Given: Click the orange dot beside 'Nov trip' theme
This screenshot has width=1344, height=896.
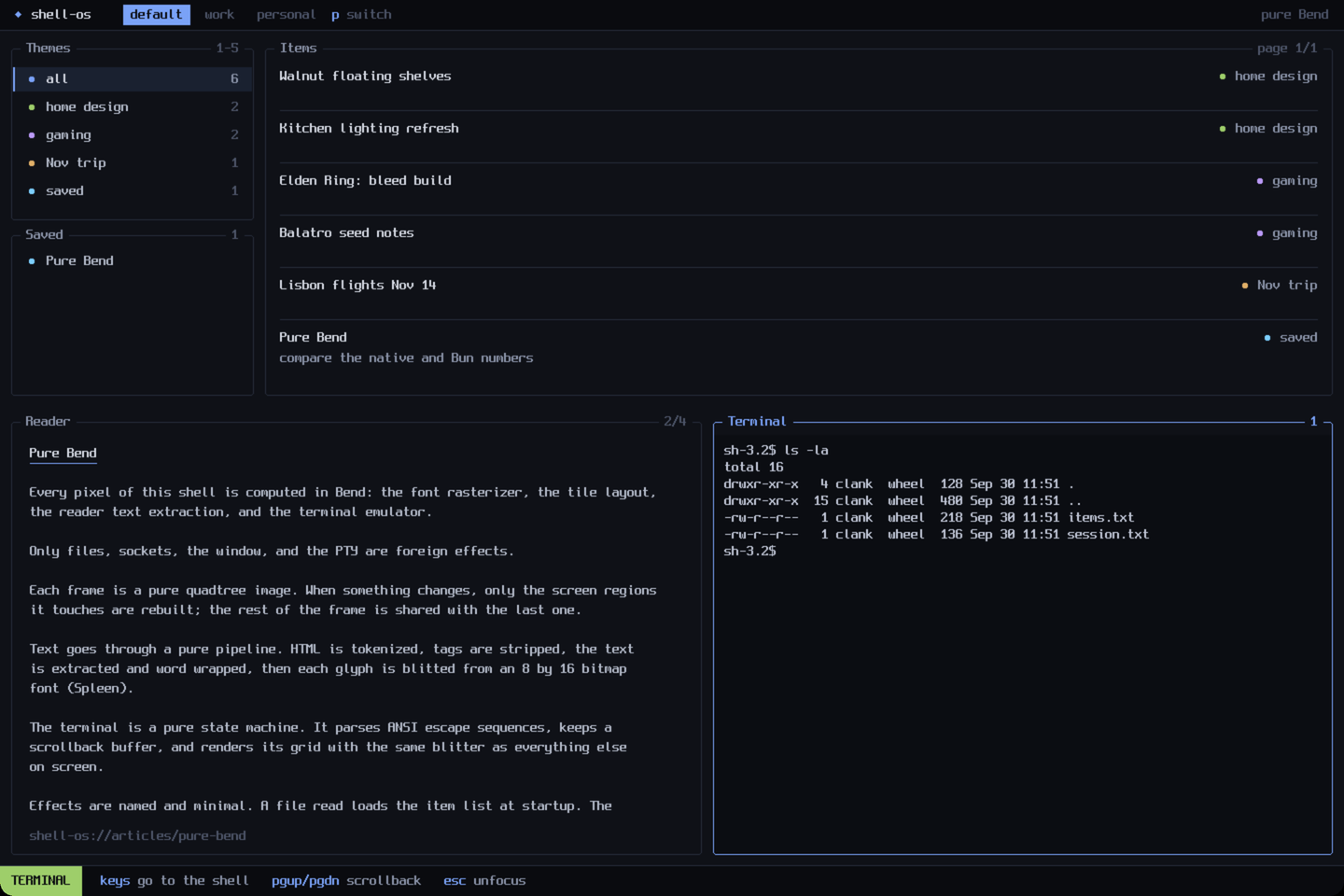Looking at the screenshot, I should tap(32, 163).
